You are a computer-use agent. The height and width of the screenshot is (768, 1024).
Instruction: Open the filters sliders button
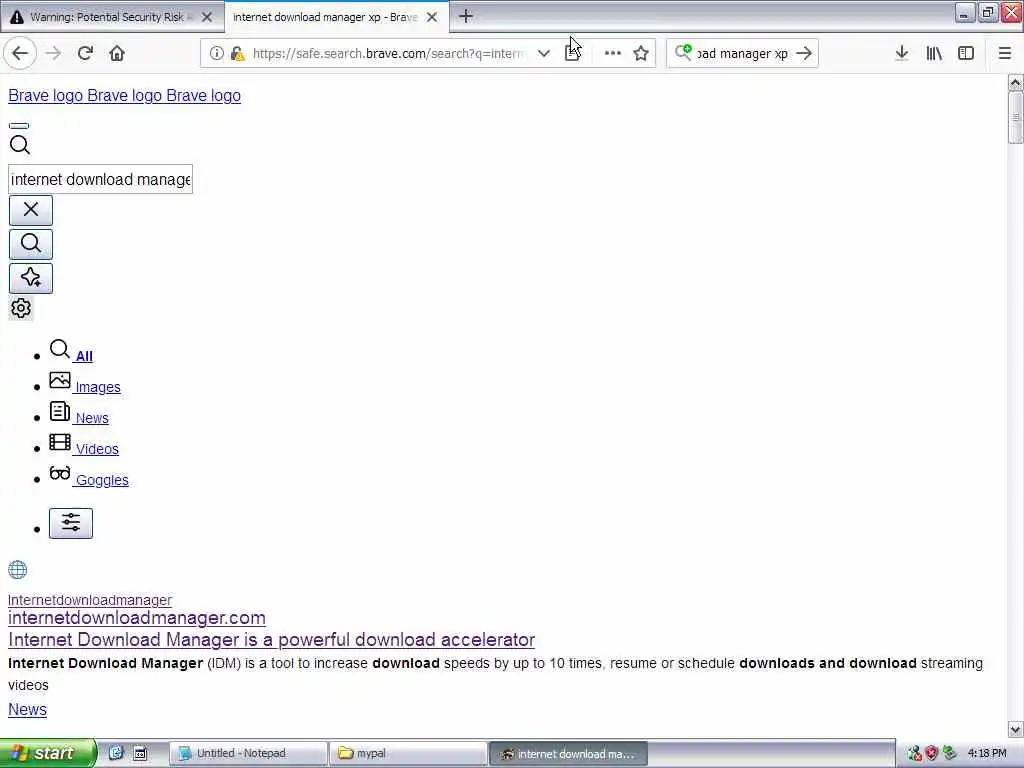71,523
